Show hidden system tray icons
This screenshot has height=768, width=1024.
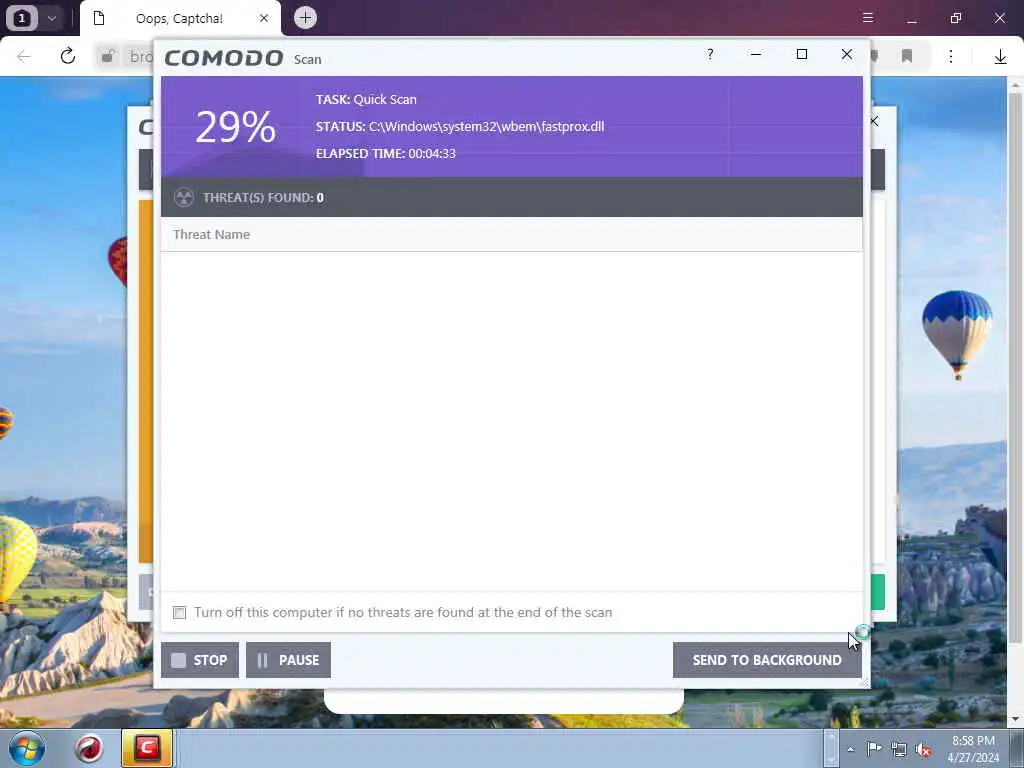pyautogui.click(x=850, y=749)
